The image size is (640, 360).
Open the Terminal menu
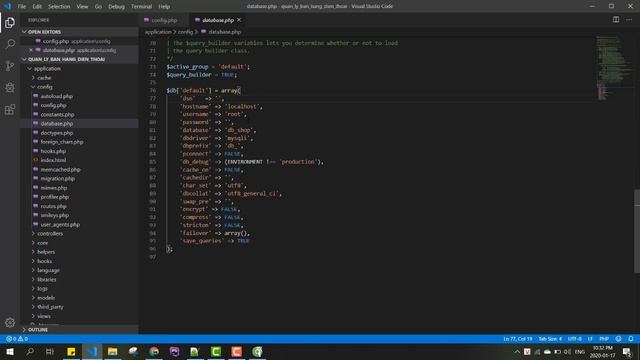point(142,7)
